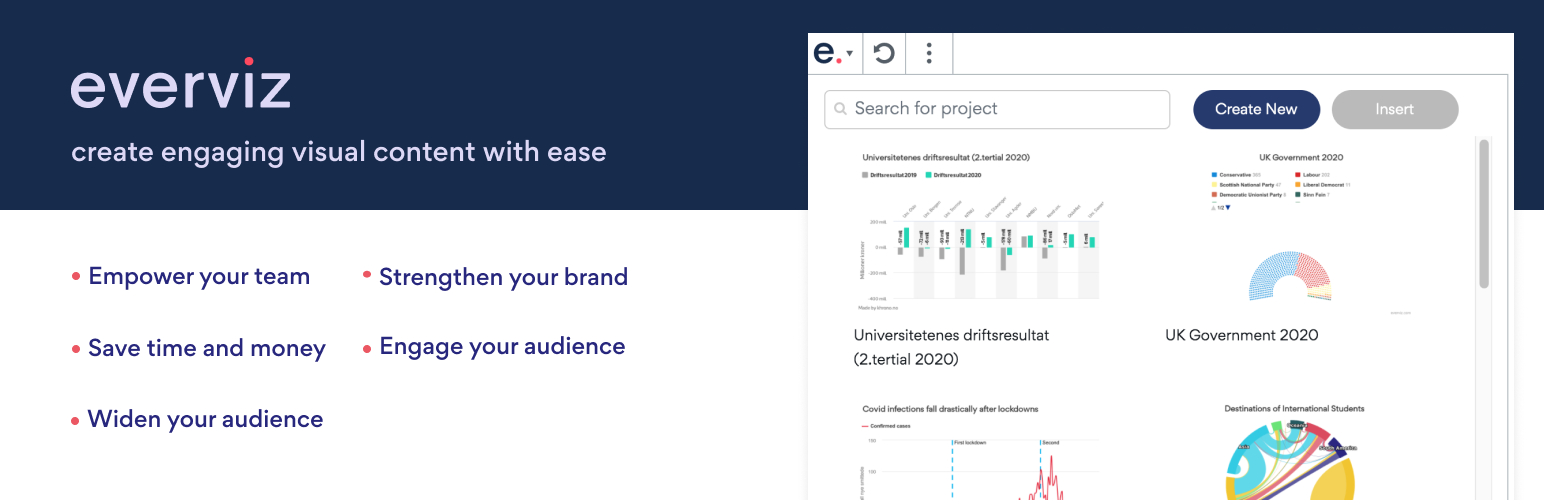Click 'UK Government 2020' project caption

[x=1242, y=335]
